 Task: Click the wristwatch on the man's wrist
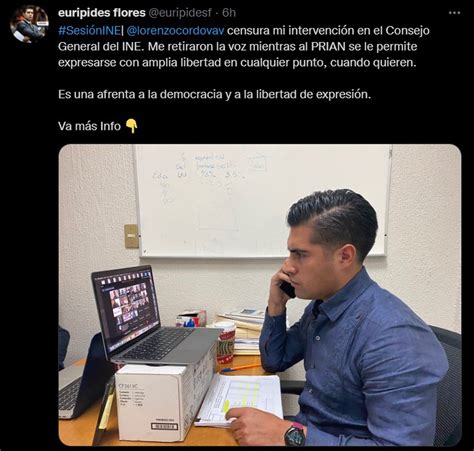click(x=295, y=434)
